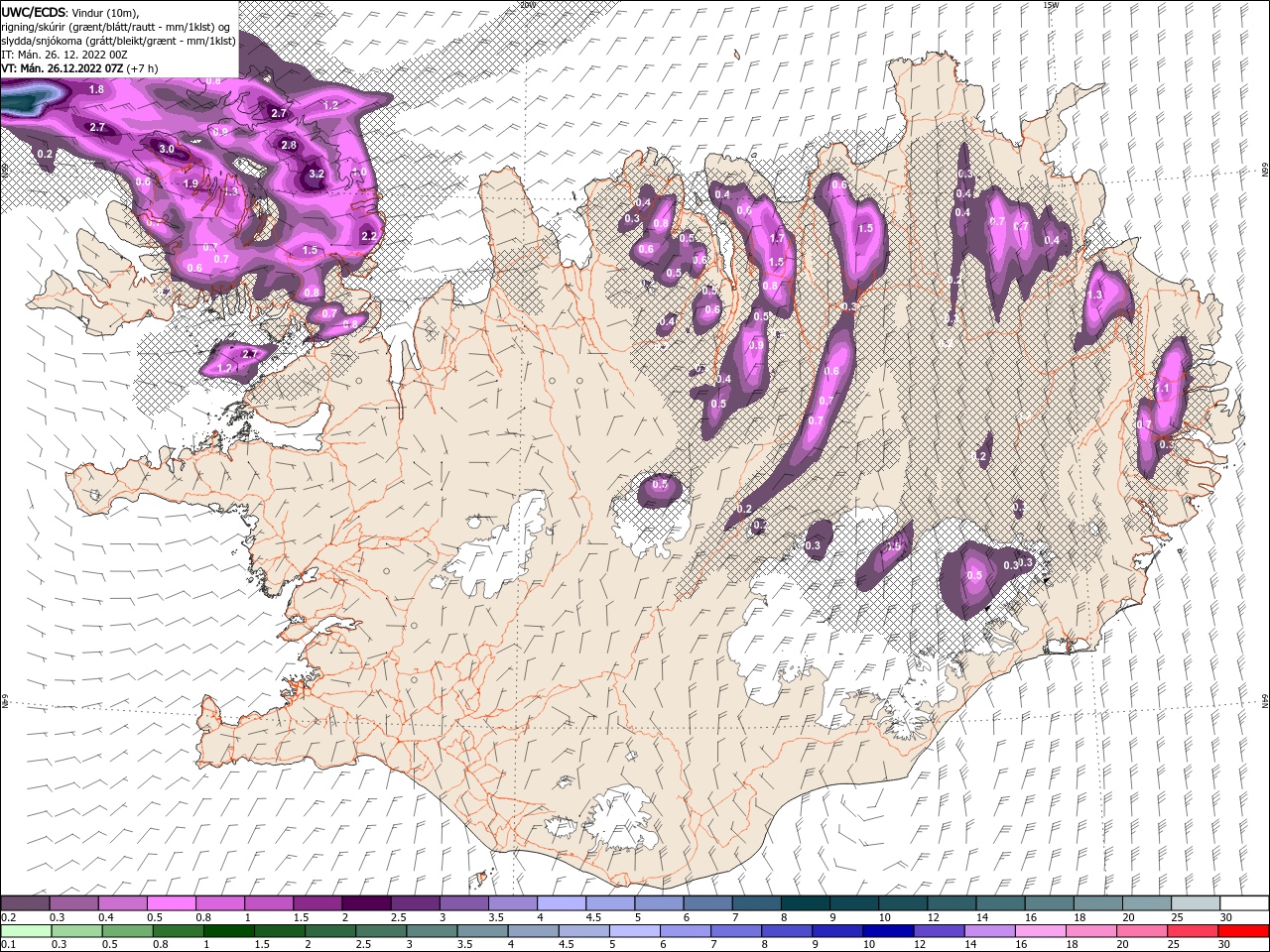Click the '0.2' label on the upper legend row
The height and width of the screenshot is (952, 1270).
click(x=8, y=917)
